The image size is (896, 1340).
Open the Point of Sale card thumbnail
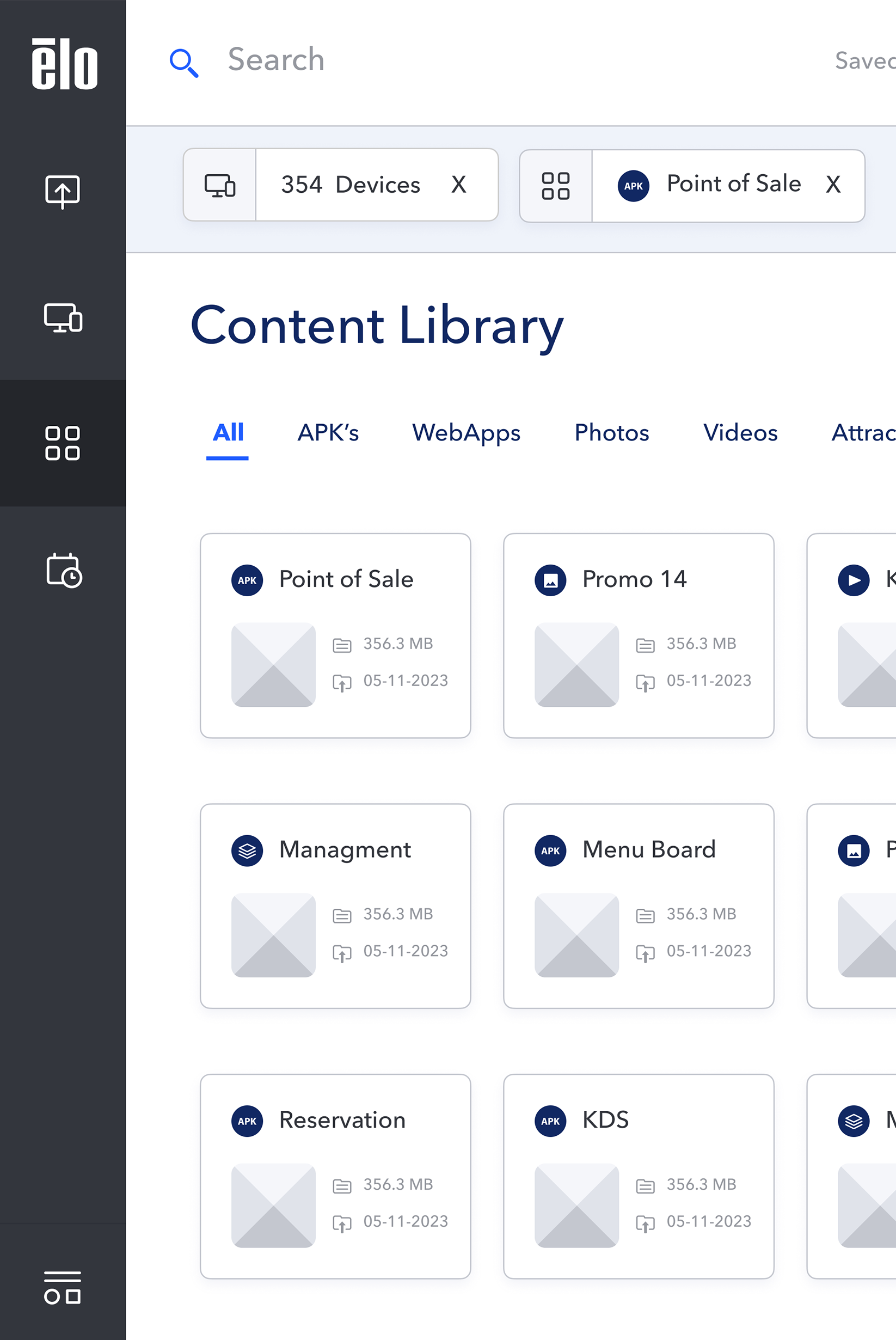(273, 665)
